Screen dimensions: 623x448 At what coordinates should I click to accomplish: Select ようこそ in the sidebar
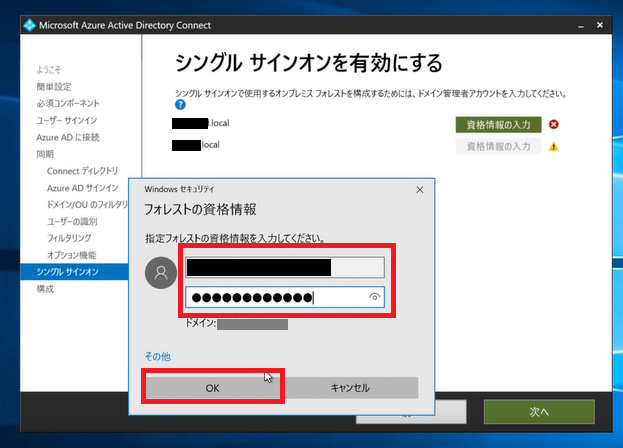pos(48,70)
